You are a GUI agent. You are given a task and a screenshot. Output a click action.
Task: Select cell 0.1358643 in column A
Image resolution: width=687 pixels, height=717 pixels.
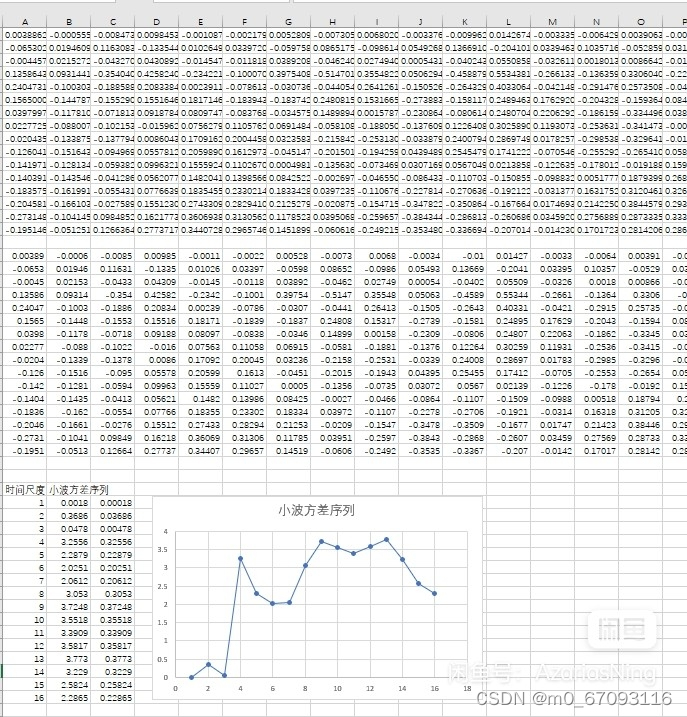pos(25,74)
